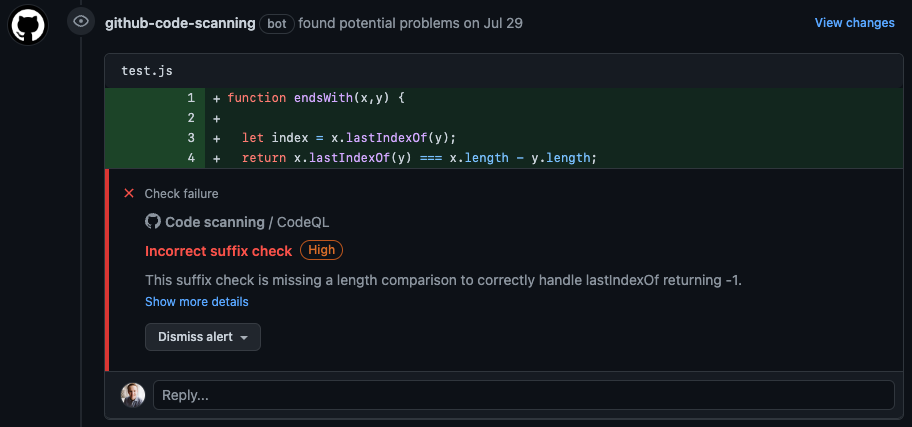Image resolution: width=912 pixels, height=427 pixels.
Task: Click the endsWith function declaration line
Action: [315, 98]
